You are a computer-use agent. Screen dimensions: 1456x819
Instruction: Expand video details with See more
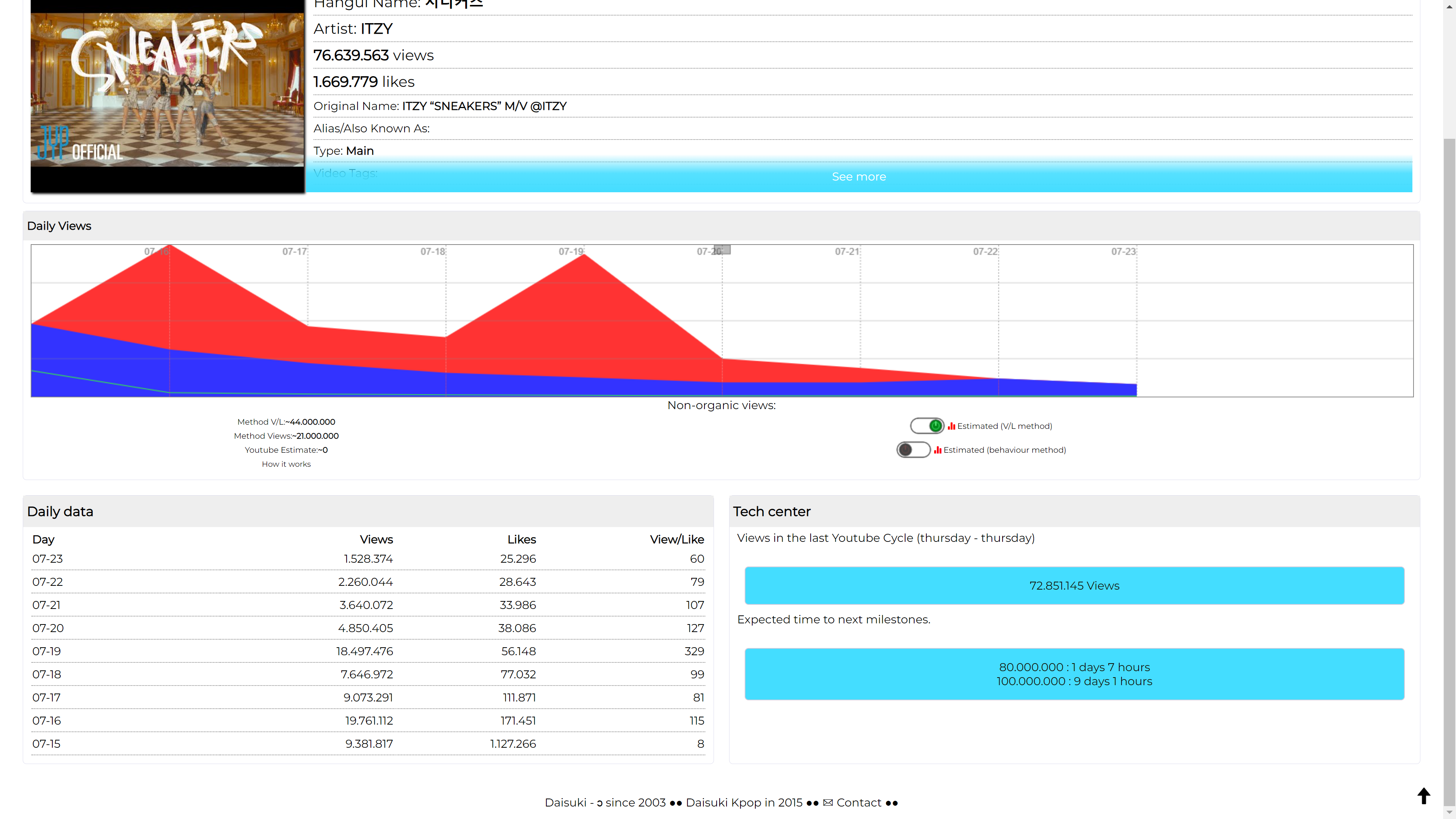[x=858, y=177]
